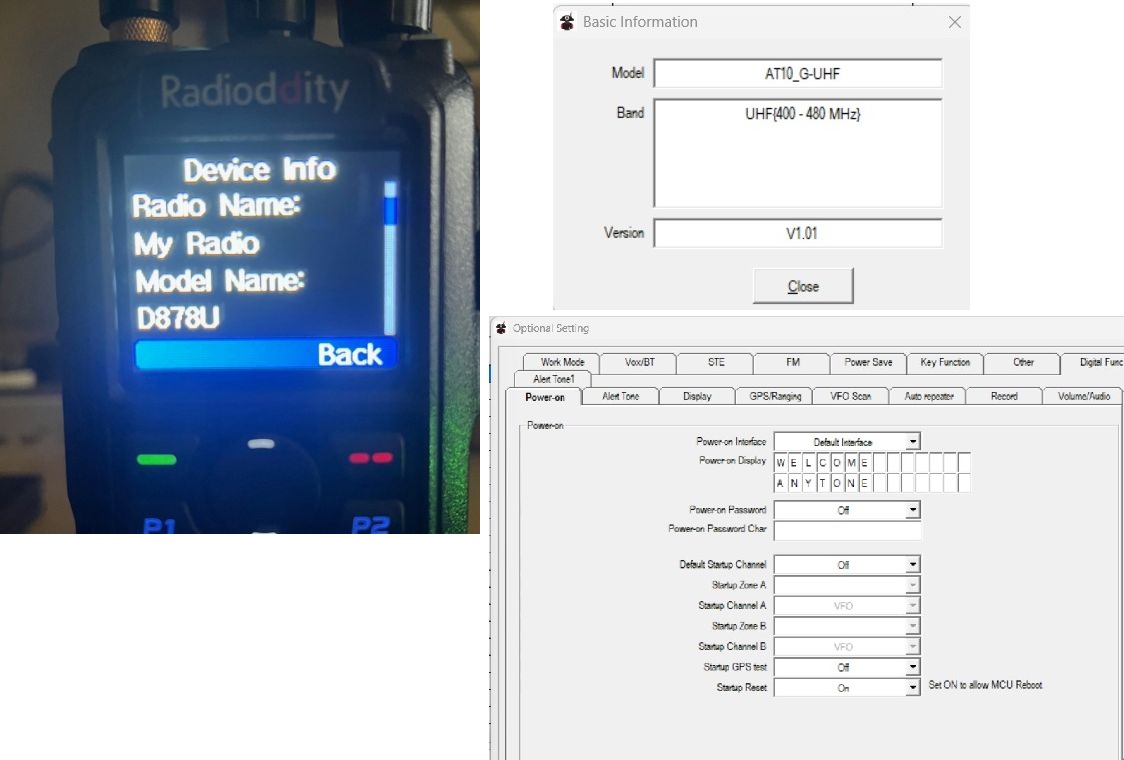Select the Key Function tab

[945, 362]
